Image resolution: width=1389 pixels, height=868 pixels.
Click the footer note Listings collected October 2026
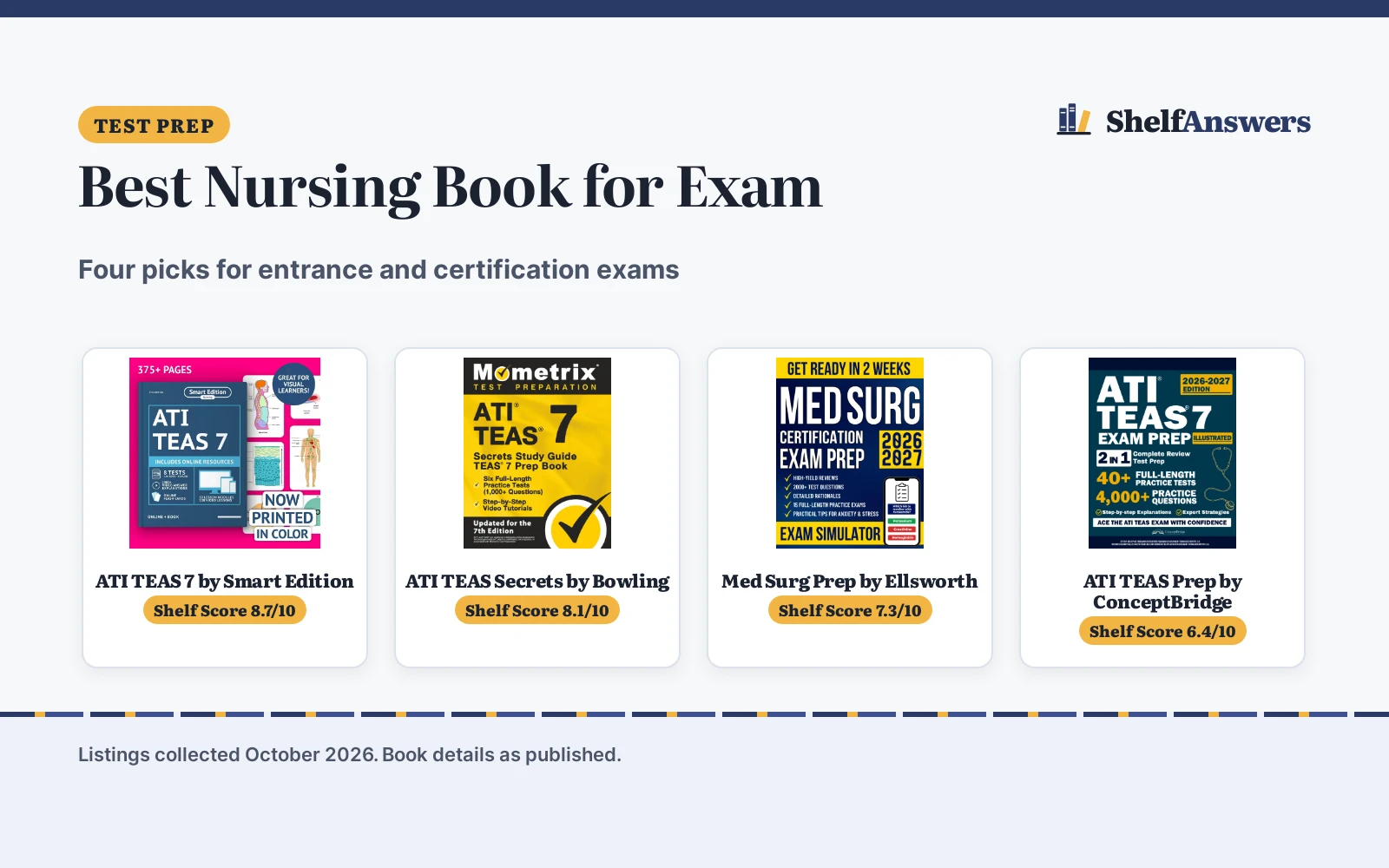227,754
